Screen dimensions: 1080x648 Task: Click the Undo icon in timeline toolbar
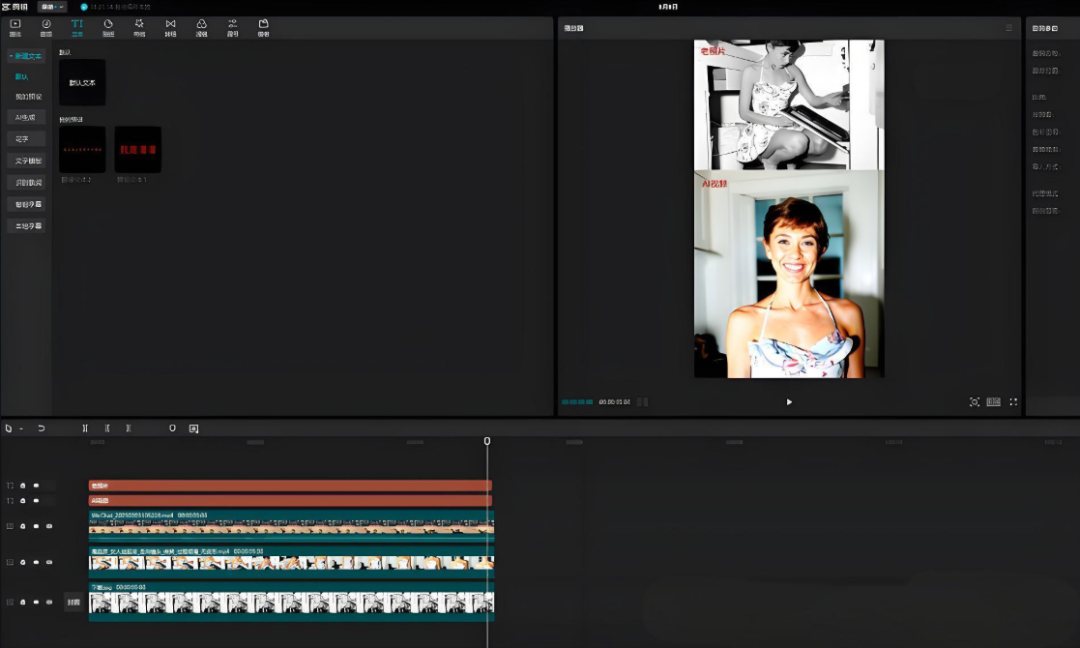41,428
